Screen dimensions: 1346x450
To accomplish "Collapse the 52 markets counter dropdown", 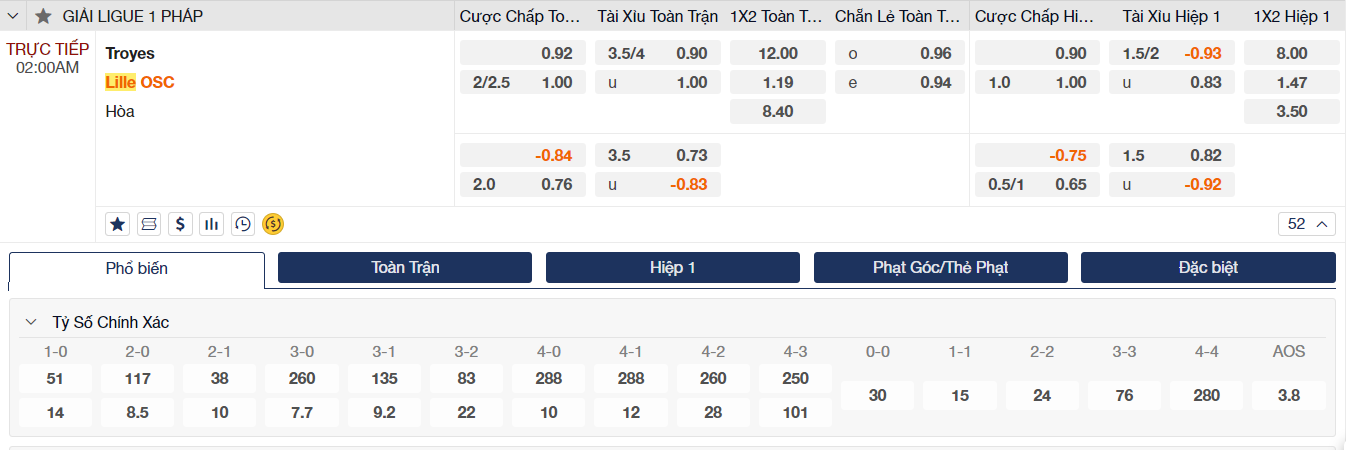I will click(1306, 224).
